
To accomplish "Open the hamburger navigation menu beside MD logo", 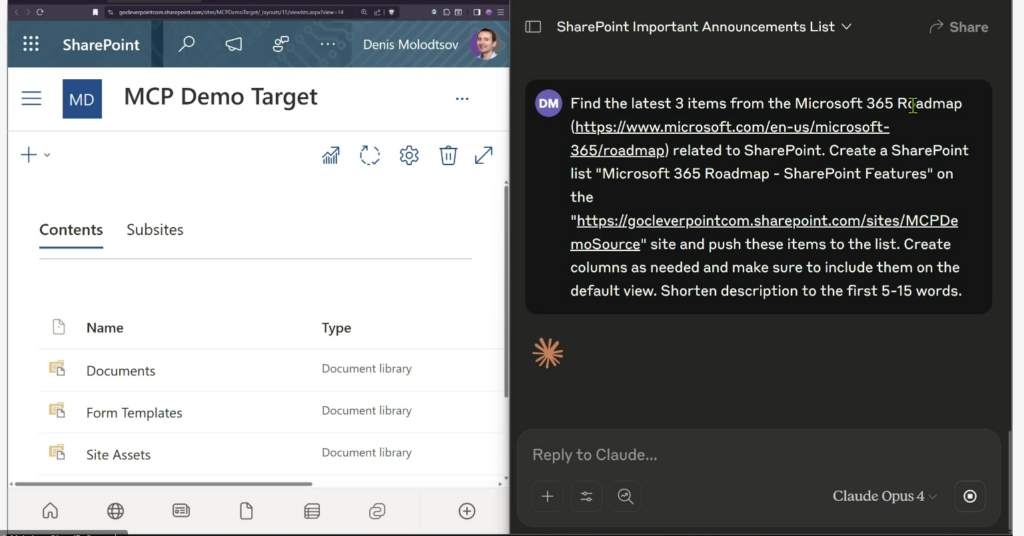I will [31, 99].
